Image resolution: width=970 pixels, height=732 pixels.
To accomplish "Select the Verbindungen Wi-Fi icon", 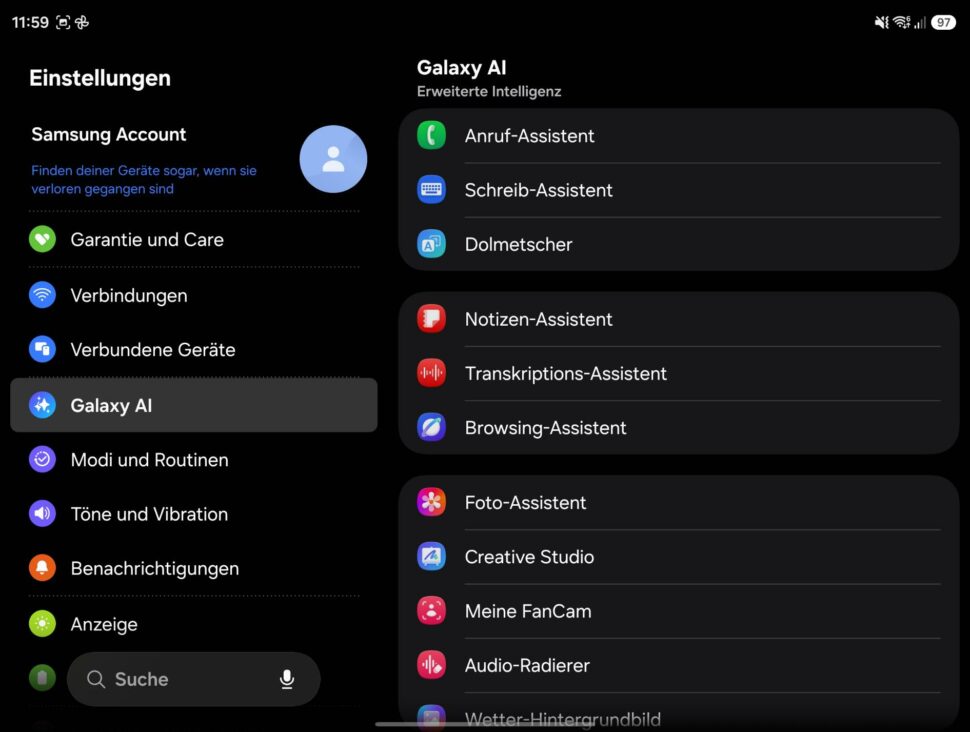I will point(43,295).
